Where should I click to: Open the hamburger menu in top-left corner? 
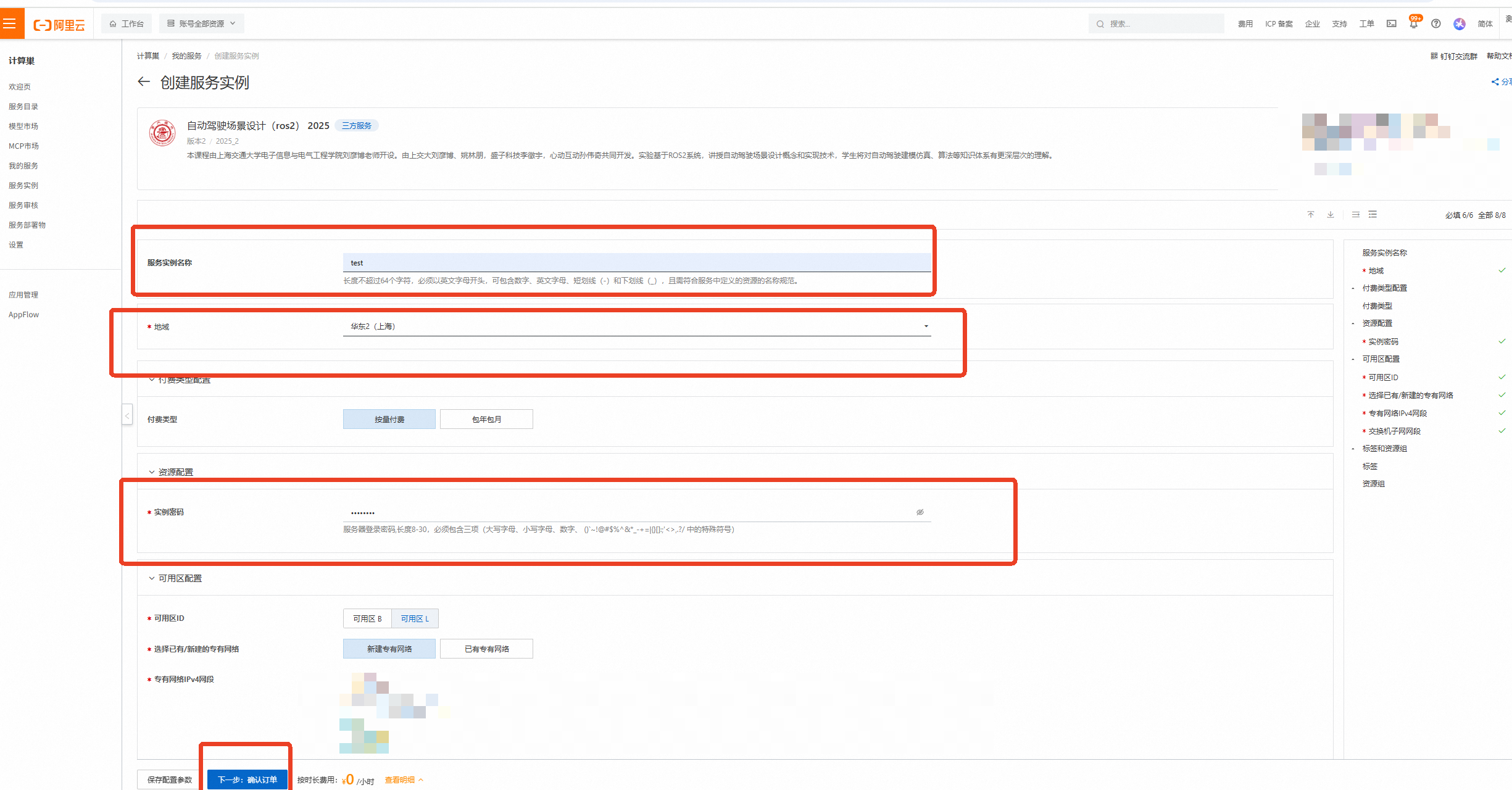pyautogui.click(x=10, y=23)
